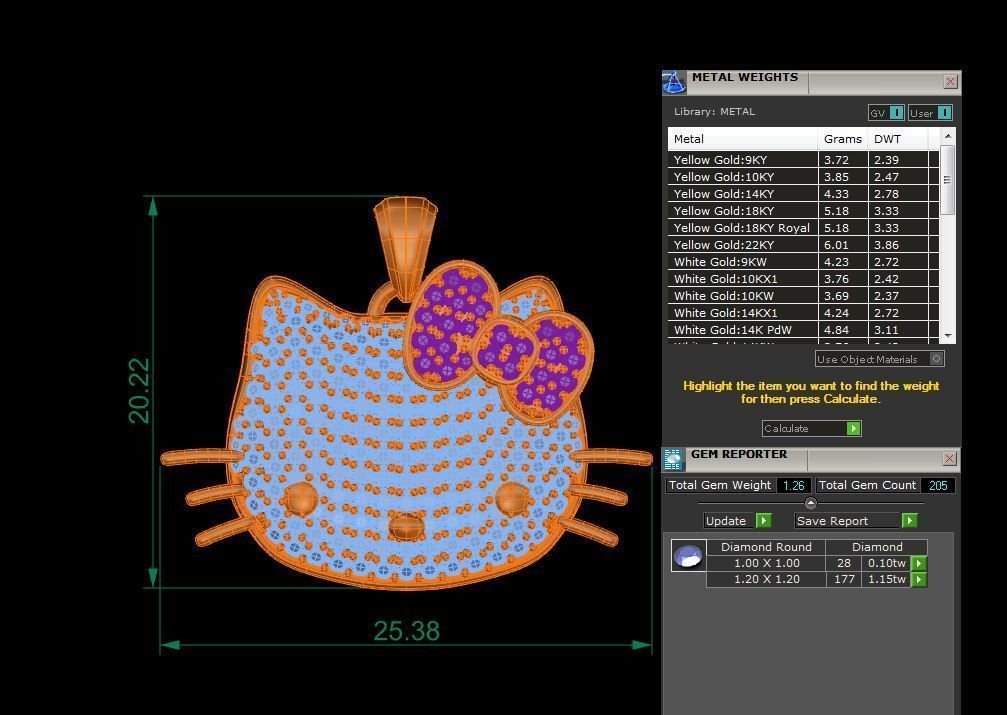The height and width of the screenshot is (715, 1007).
Task: Select the Yellow Gold:14KY row
Action: click(803, 193)
